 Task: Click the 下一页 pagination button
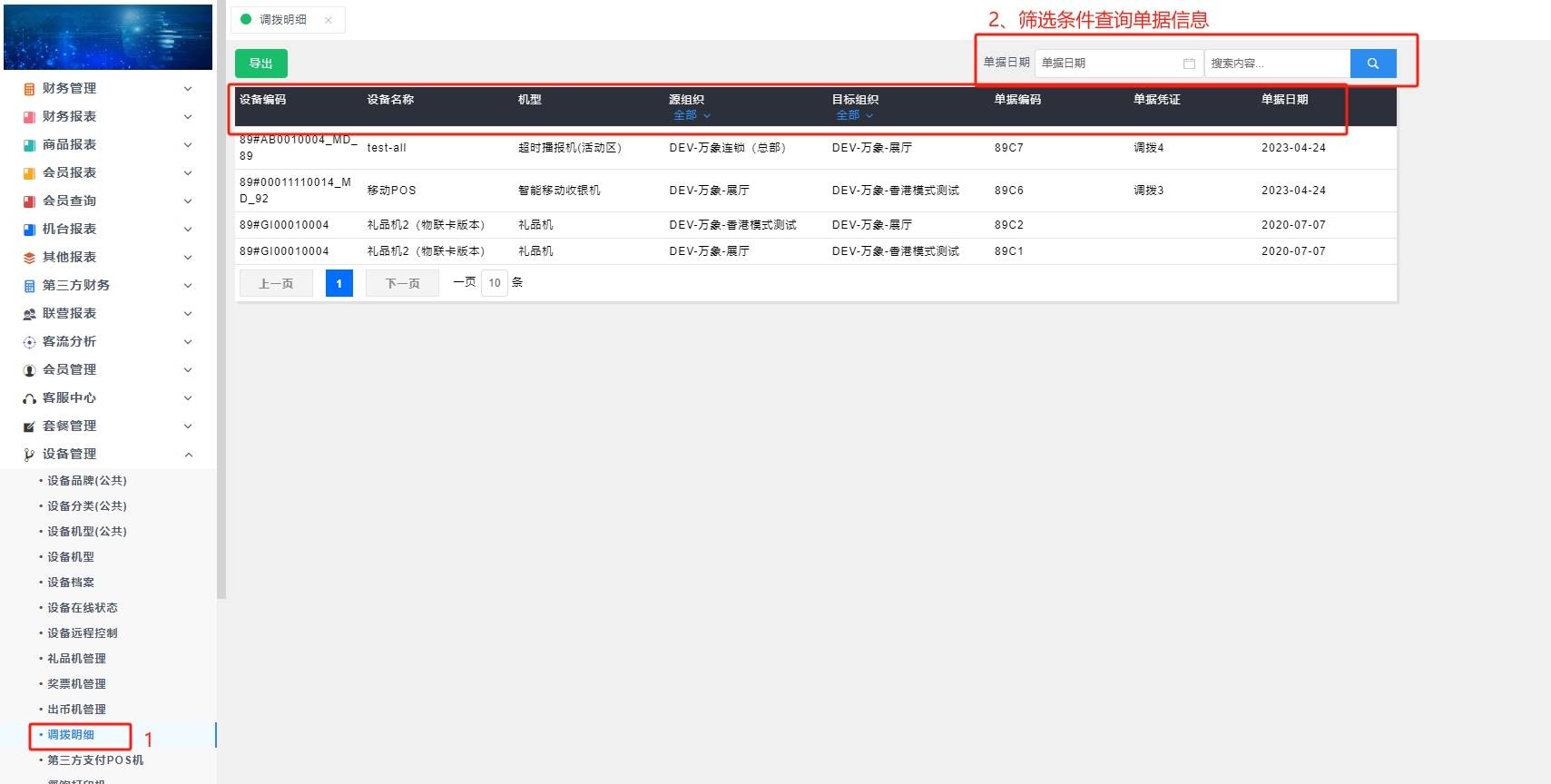[x=403, y=283]
